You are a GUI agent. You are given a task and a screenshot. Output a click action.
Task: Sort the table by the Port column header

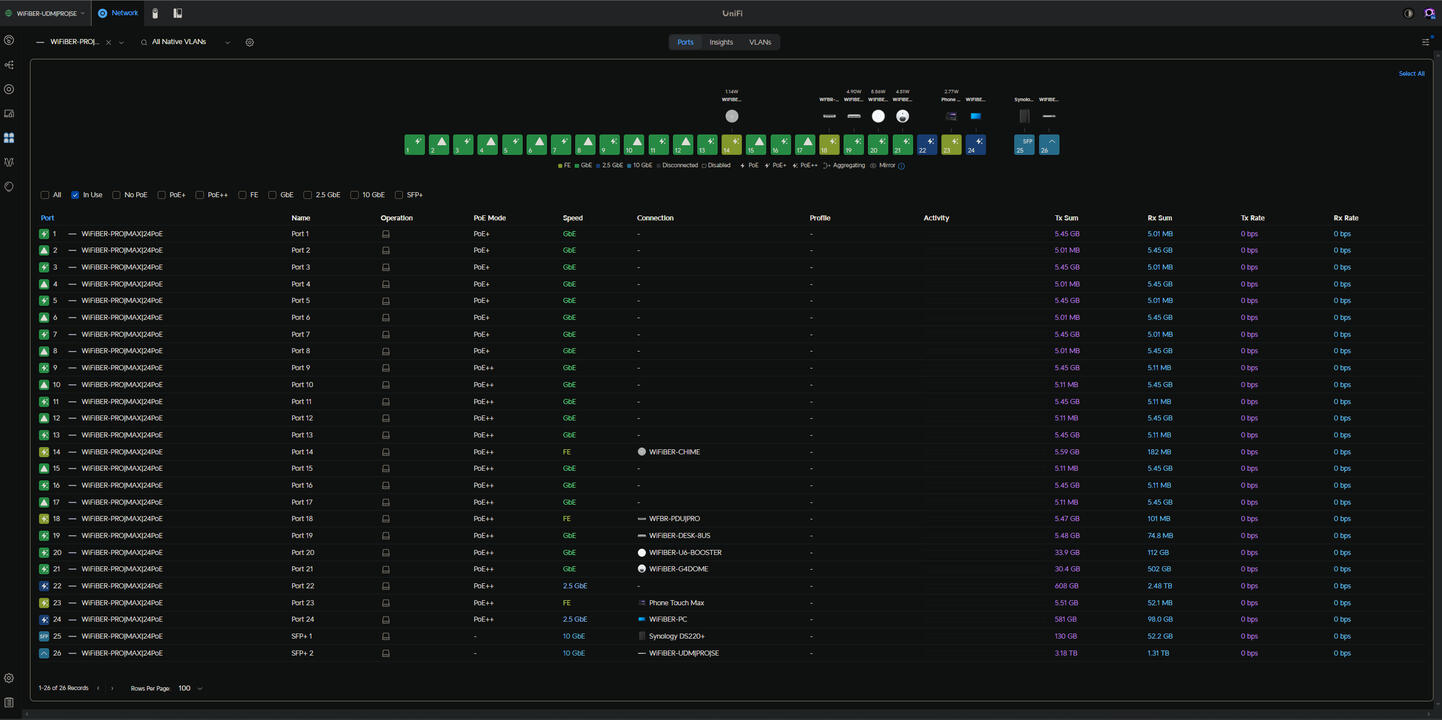tap(47, 217)
